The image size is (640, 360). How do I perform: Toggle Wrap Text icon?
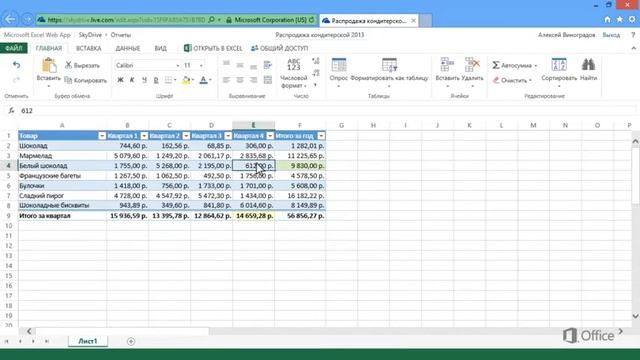pyautogui.click(x=268, y=64)
